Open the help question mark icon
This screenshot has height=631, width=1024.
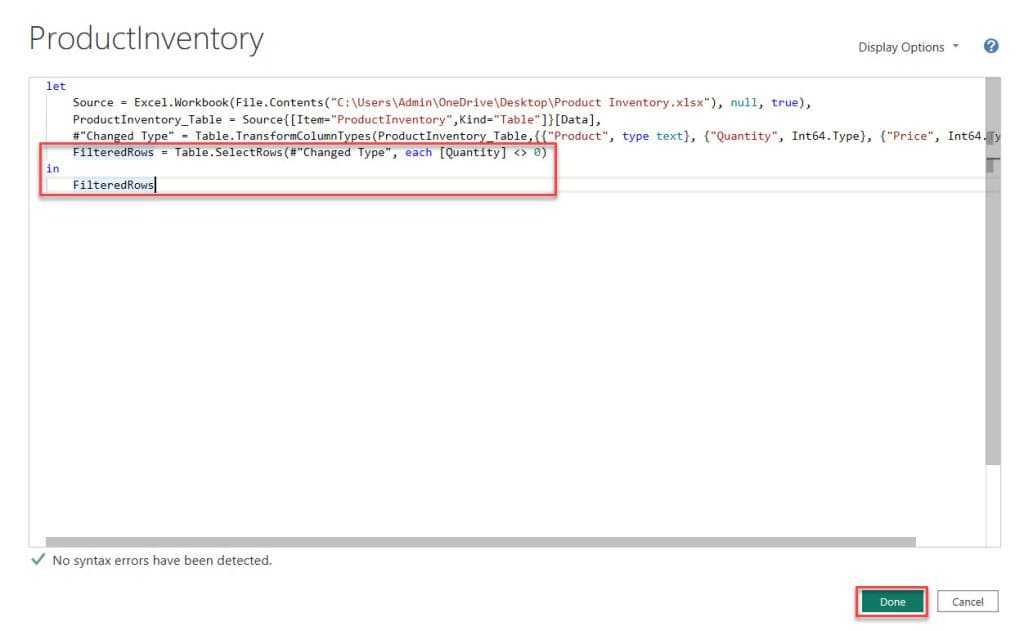[x=991, y=46]
